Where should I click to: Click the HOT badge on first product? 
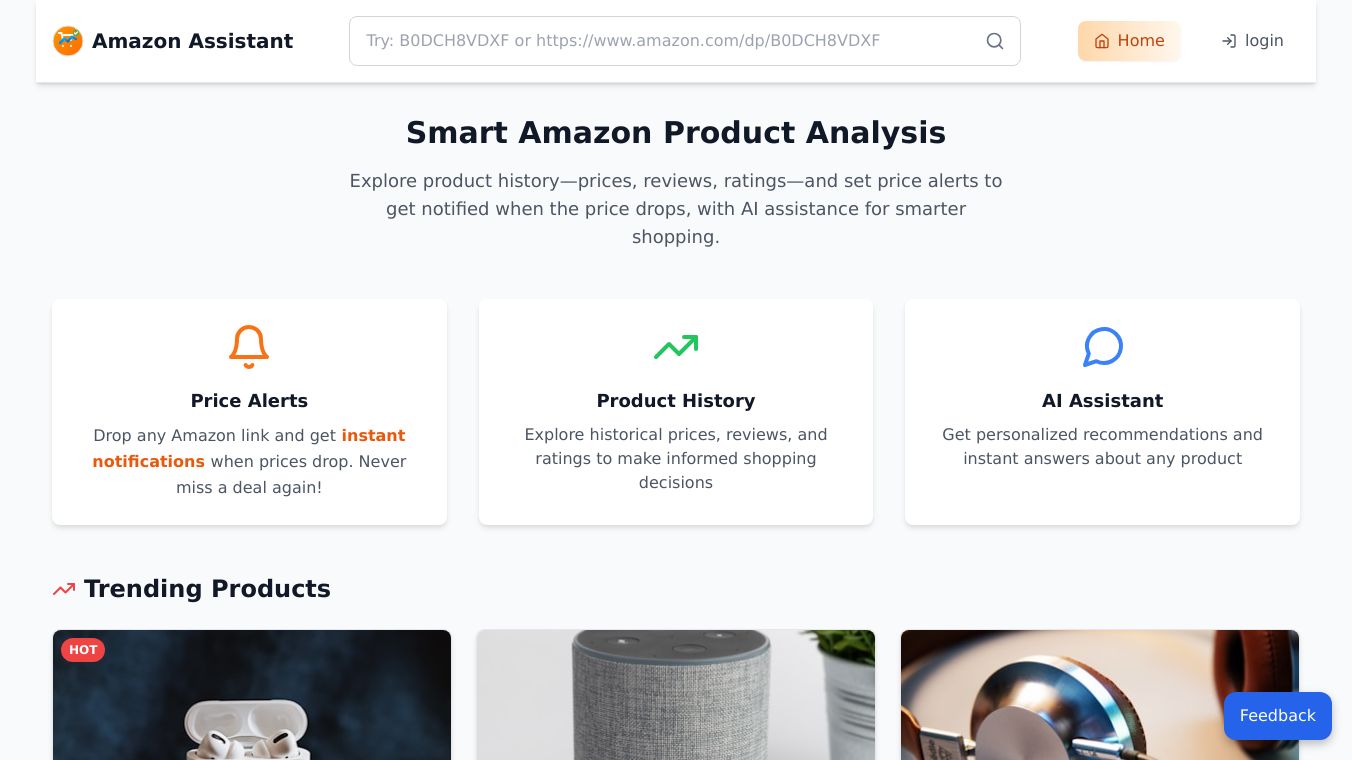point(83,650)
